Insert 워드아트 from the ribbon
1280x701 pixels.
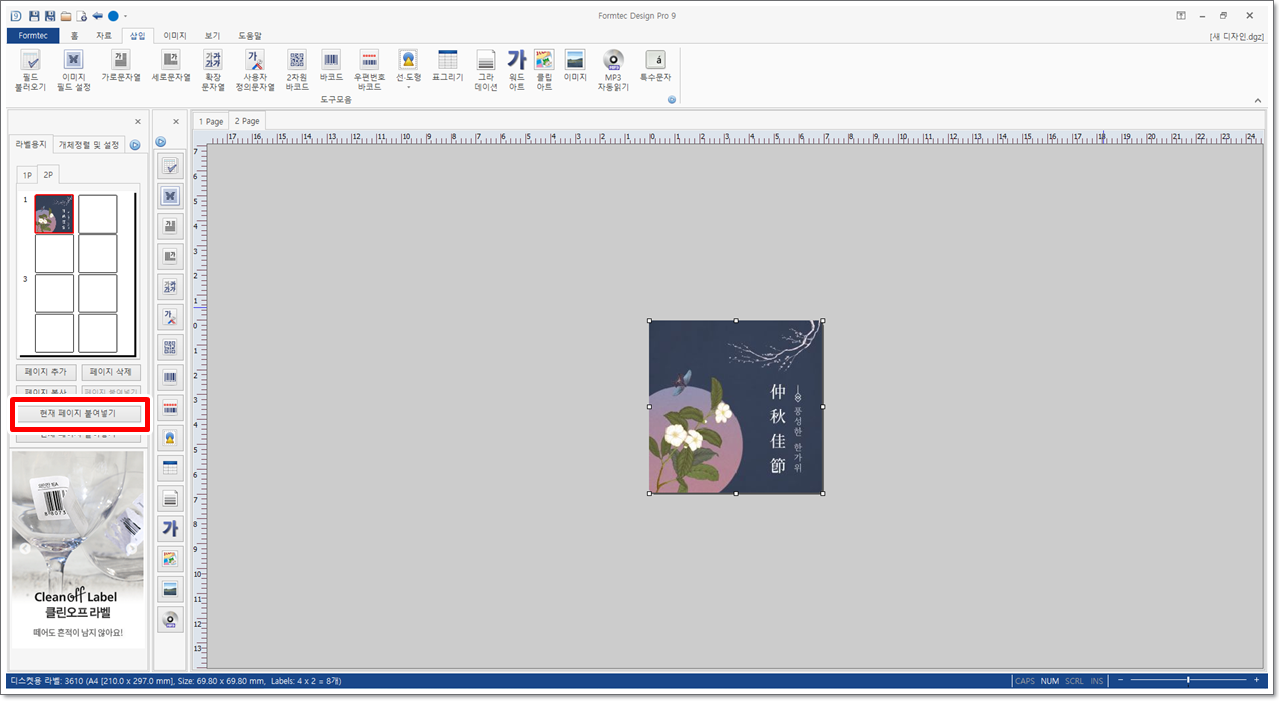coord(516,70)
